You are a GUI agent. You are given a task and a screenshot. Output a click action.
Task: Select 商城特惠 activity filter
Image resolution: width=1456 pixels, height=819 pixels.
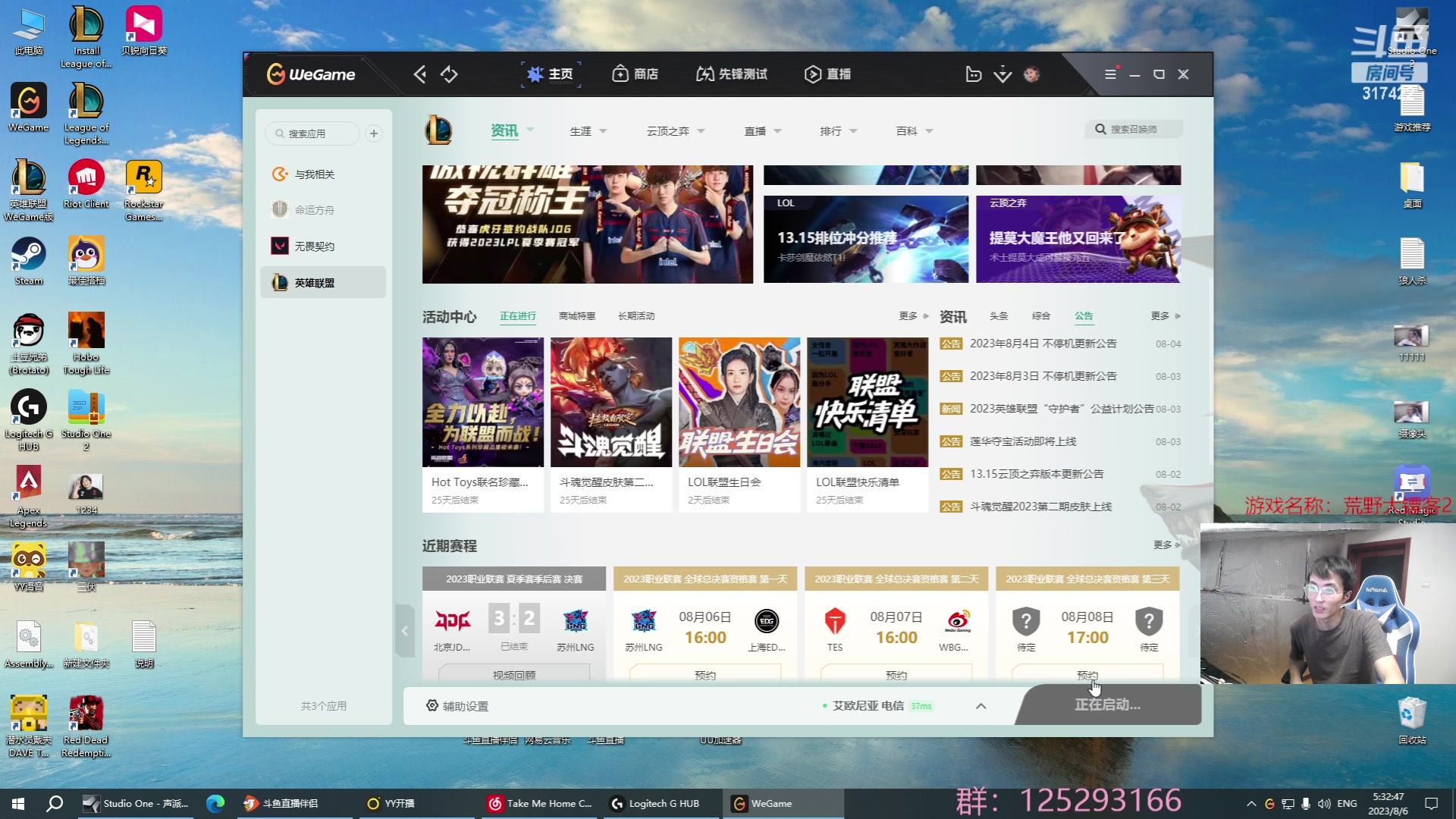tap(577, 316)
